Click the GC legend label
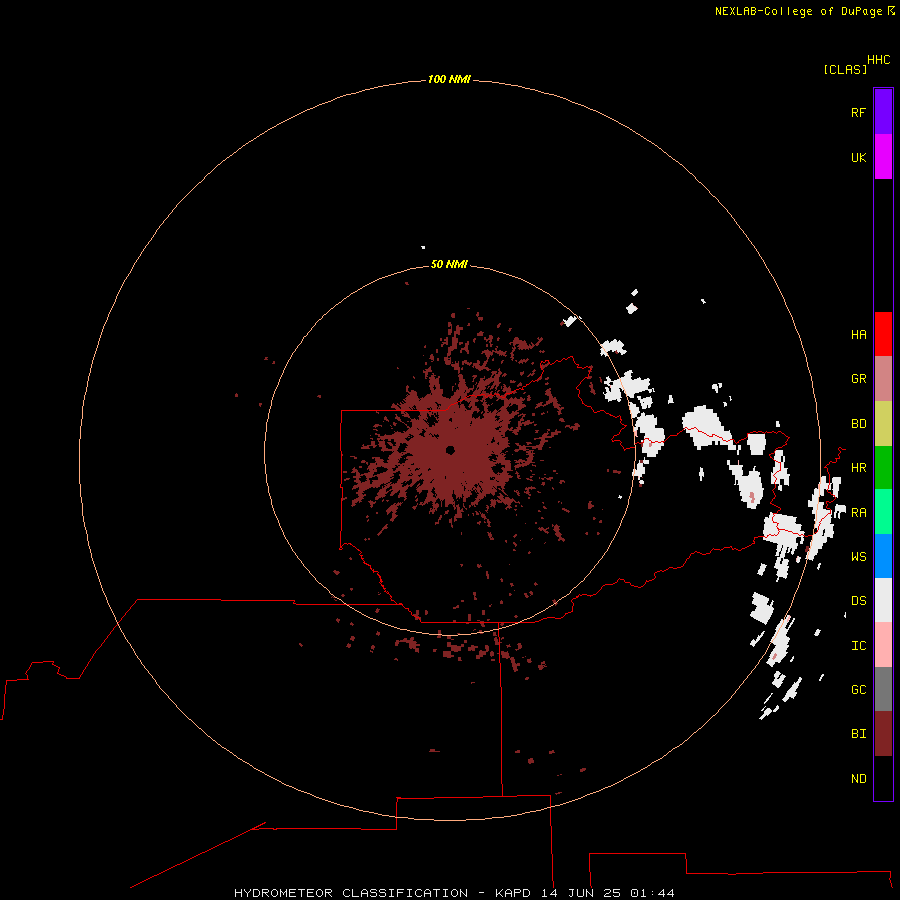900x900 pixels. coord(858,690)
